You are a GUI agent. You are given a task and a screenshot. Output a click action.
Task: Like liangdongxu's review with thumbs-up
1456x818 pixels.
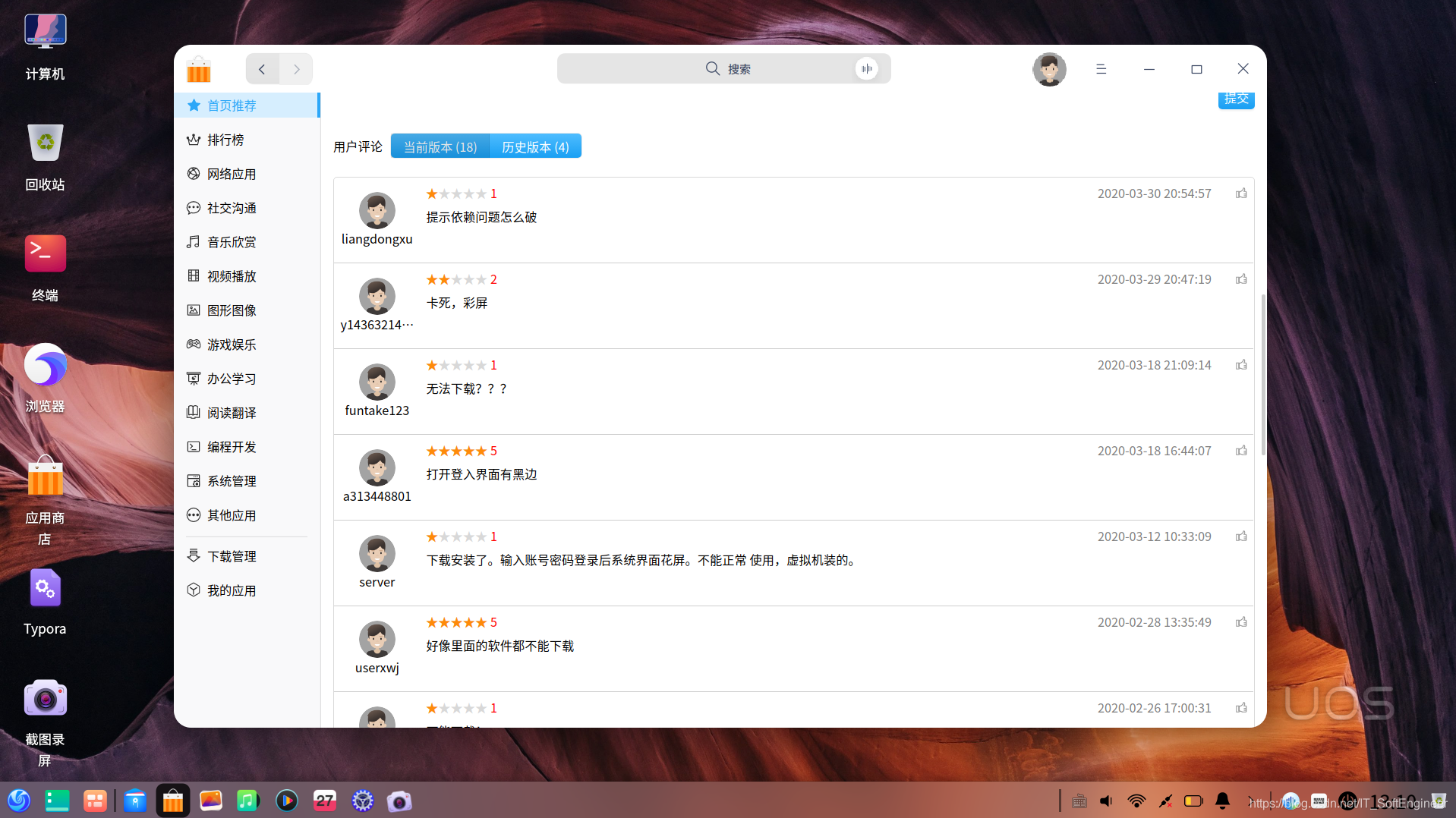pos(1241,193)
